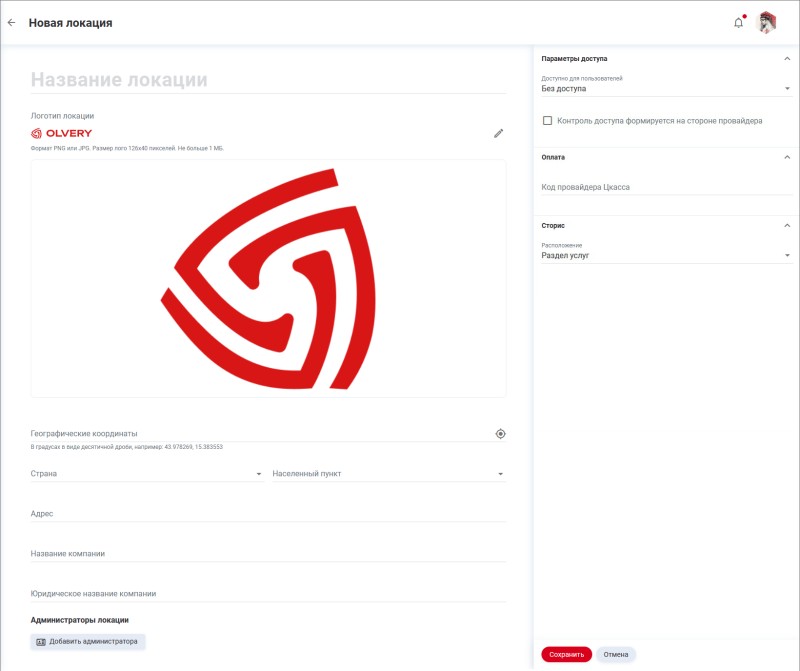Click the Отмена button
Screen dimensions: 800x671
[616, 654]
